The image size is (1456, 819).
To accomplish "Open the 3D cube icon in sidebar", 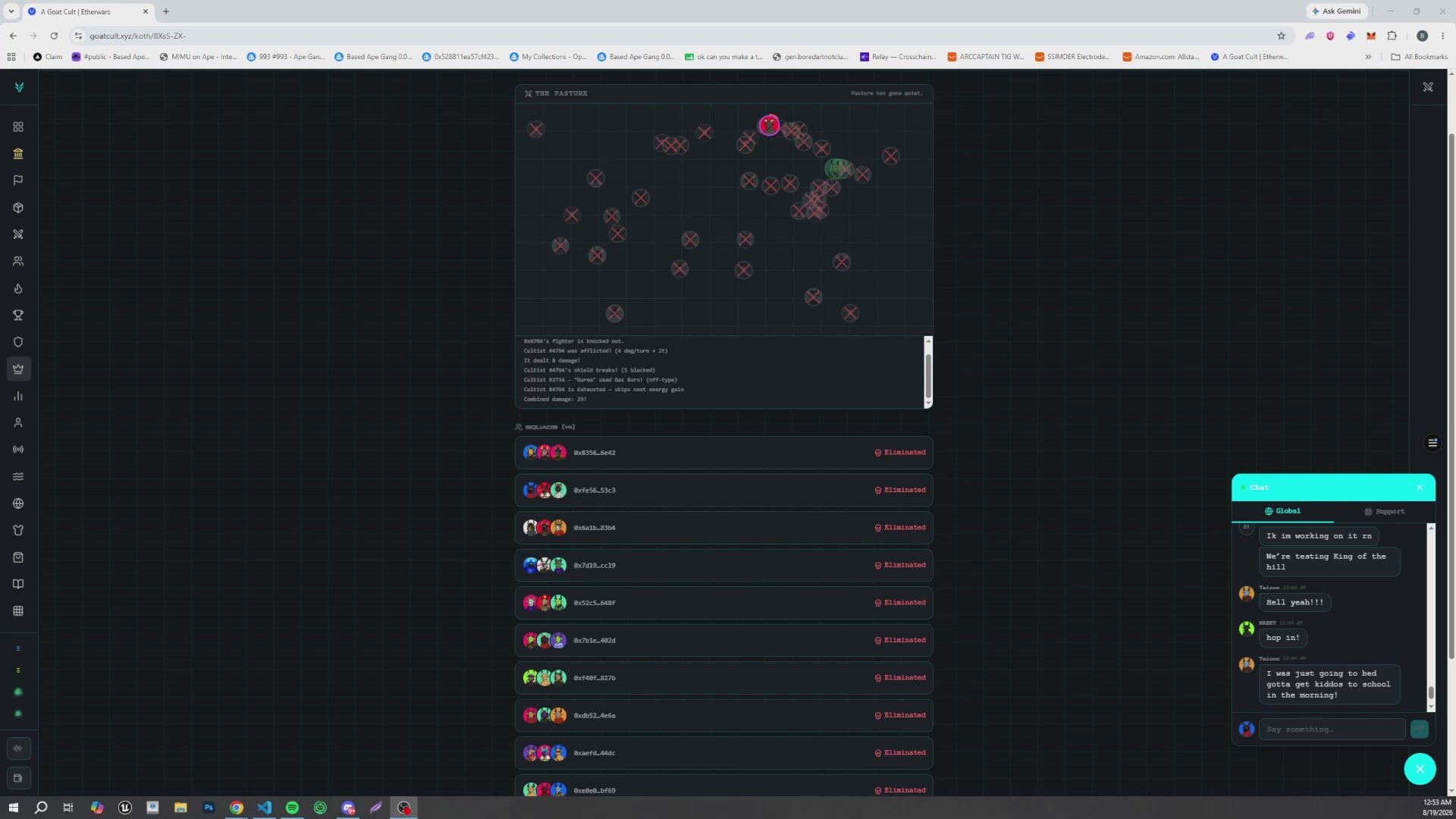I will pos(18,208).
